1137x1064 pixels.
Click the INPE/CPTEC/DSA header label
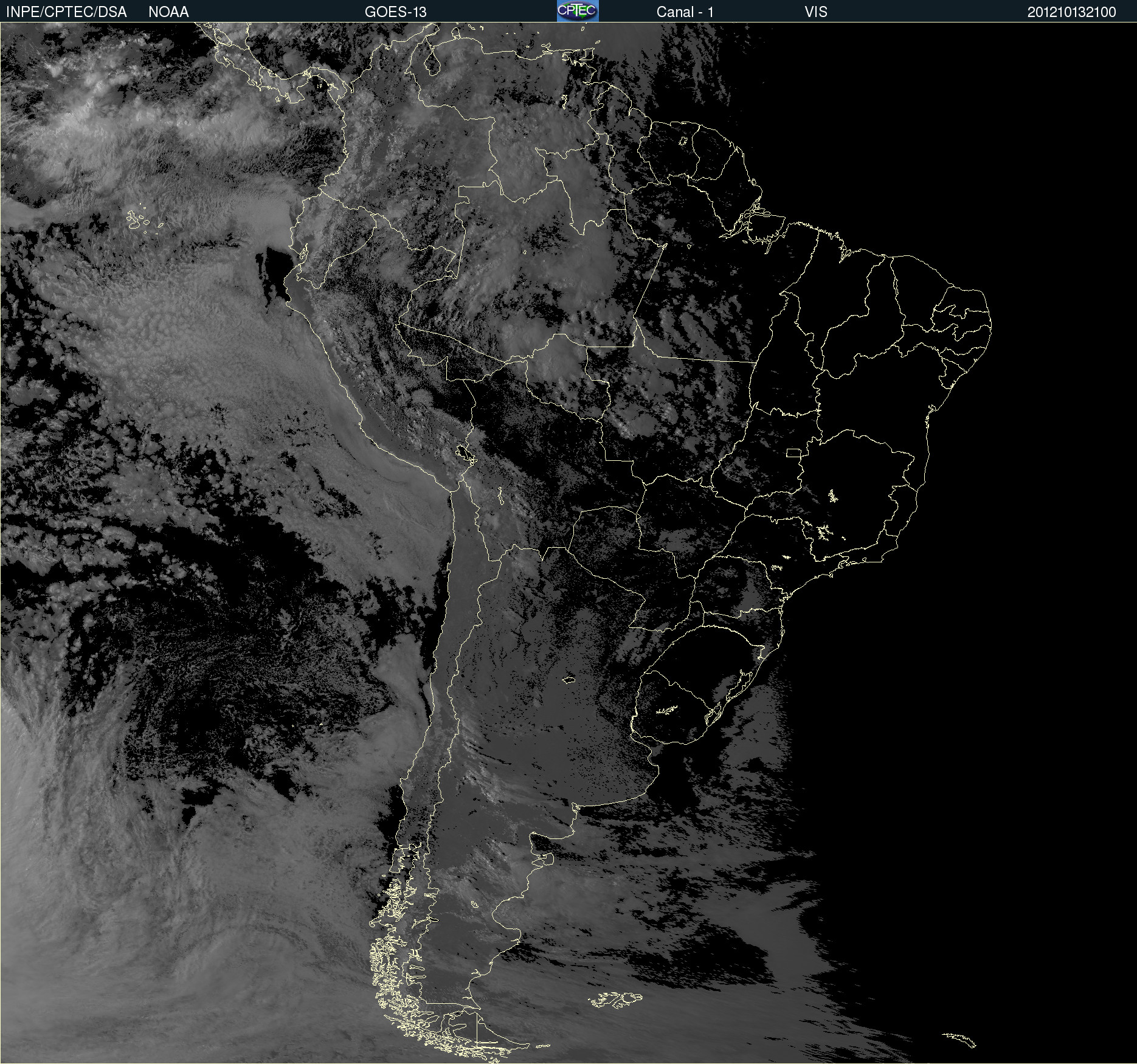click(66, 12)
